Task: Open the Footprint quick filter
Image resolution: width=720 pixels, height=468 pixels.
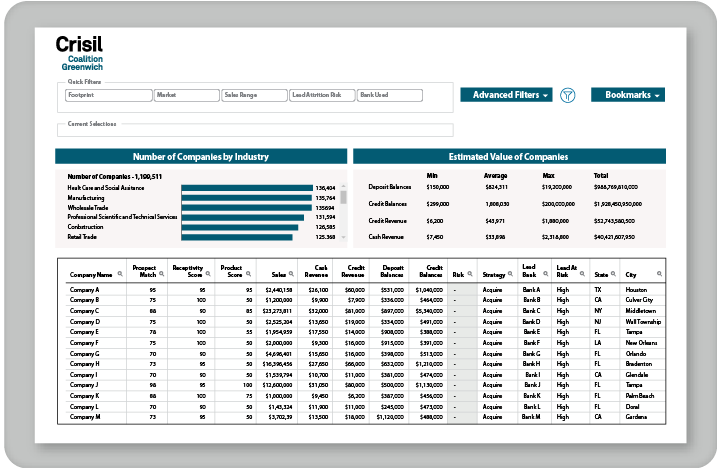Action: coord(107,96)
